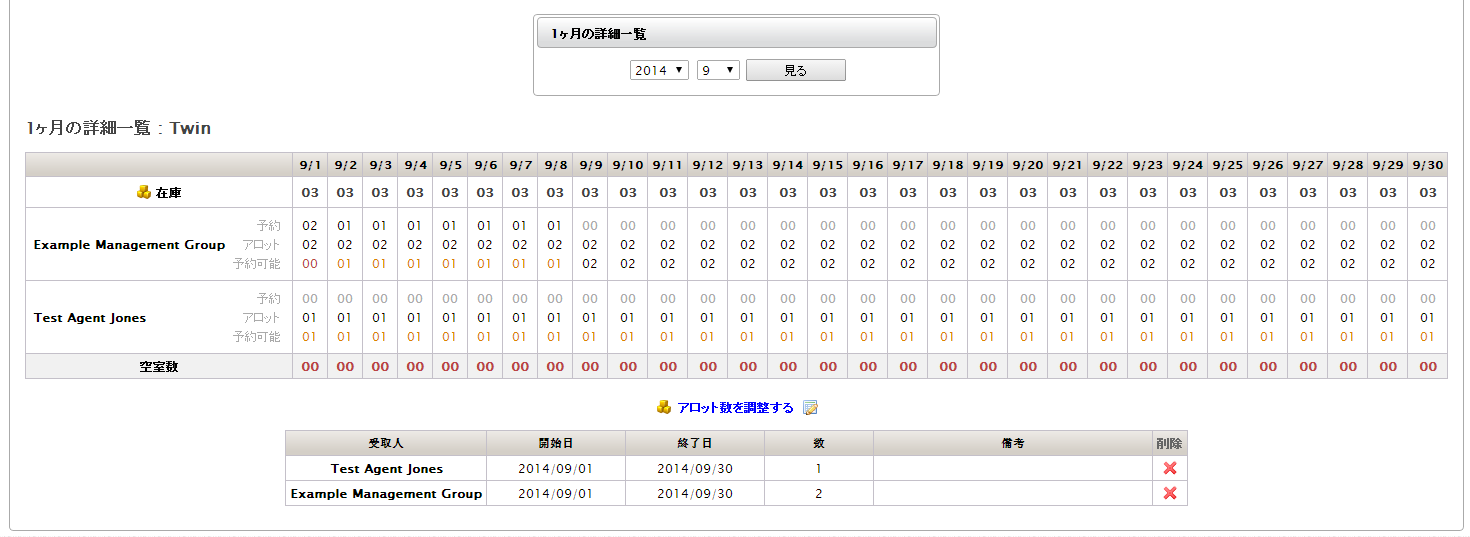
Task: Click the 開始日 column header
Action: click(x=555, y=443)
